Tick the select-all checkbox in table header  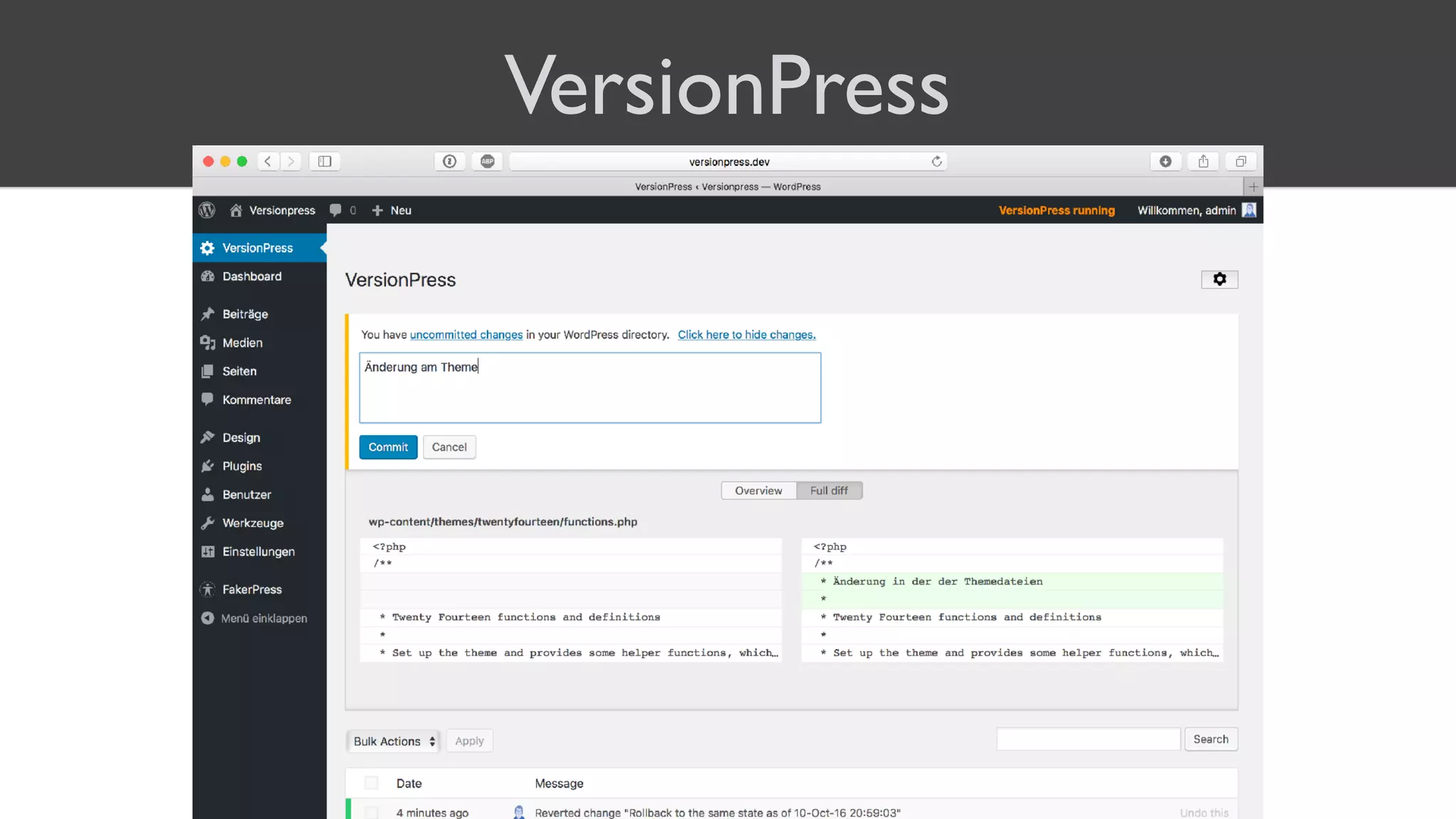tap(371, 783)
